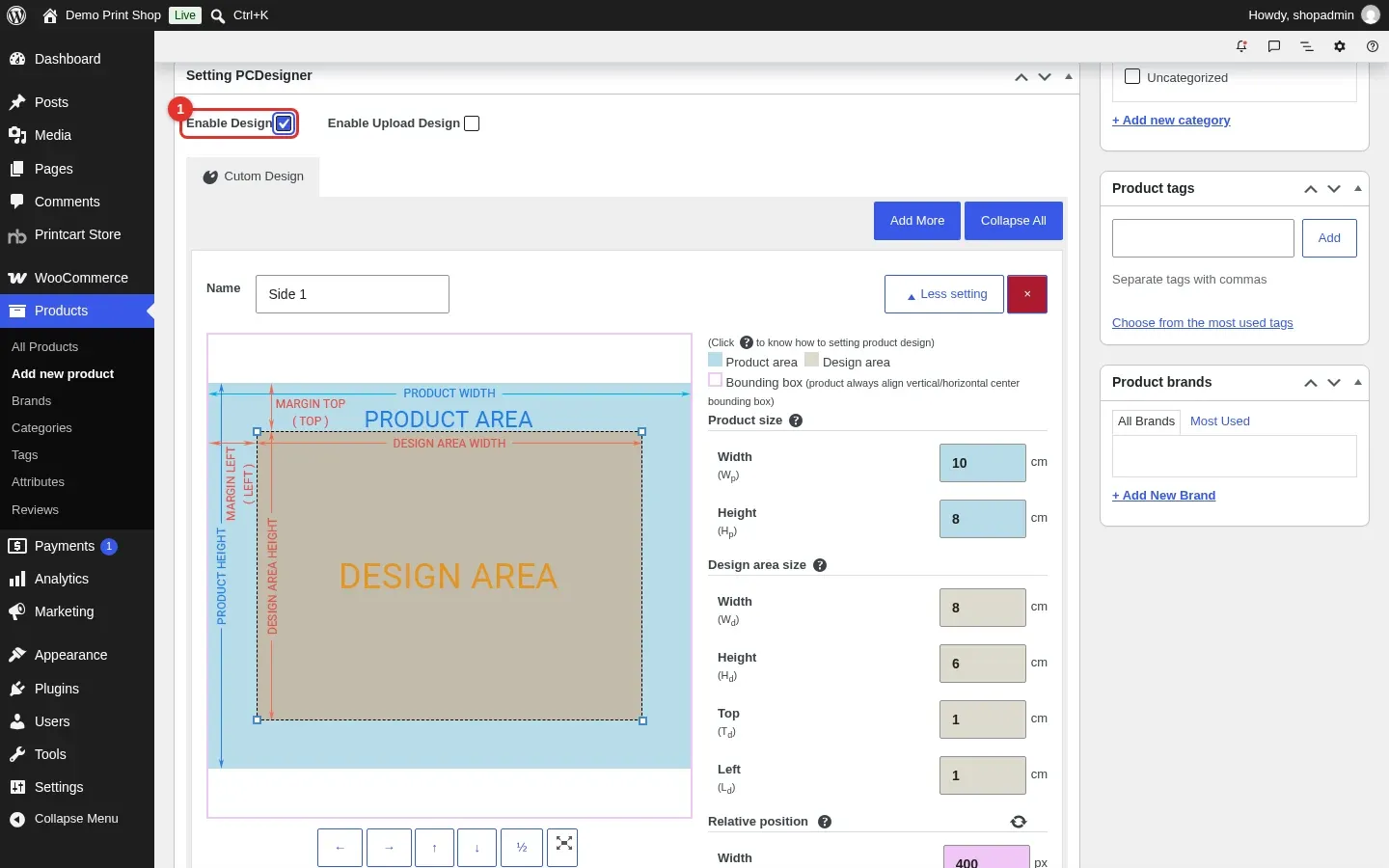The height and width of the screenshot is (868, 1389).
Task: Open the speech bubble feedback icon
Action: [1274, 46]
